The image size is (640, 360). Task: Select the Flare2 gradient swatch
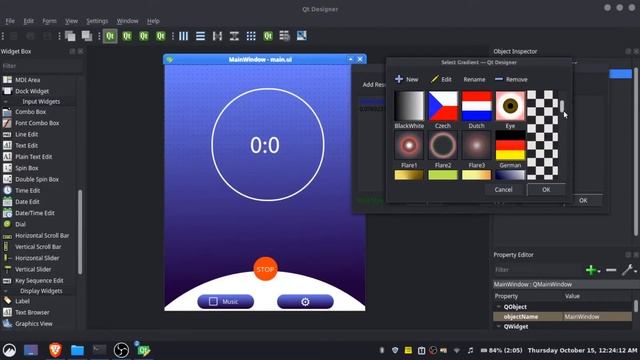click(443, 145)
